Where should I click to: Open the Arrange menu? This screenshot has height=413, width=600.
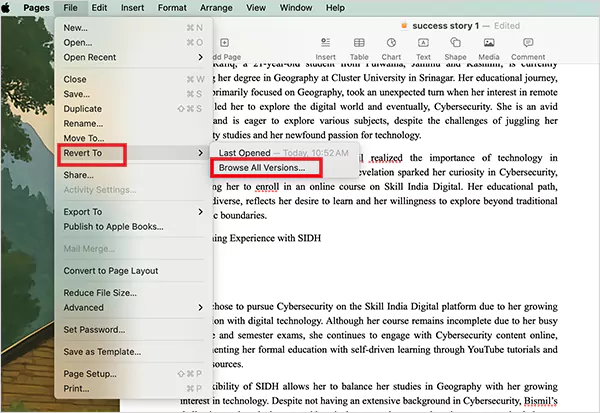pos(216,8)
